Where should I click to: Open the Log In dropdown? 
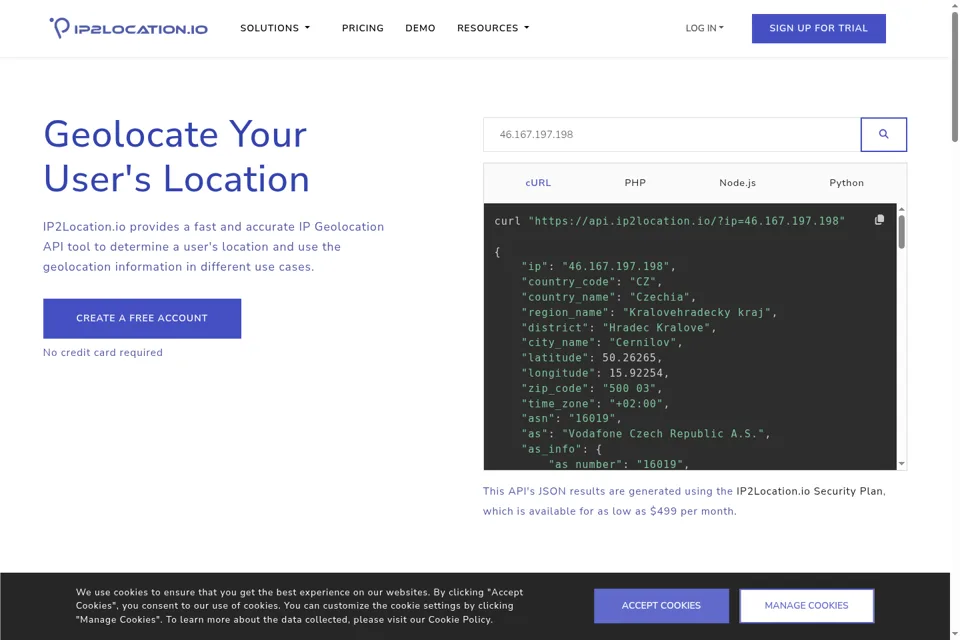[x=704, y=28]
